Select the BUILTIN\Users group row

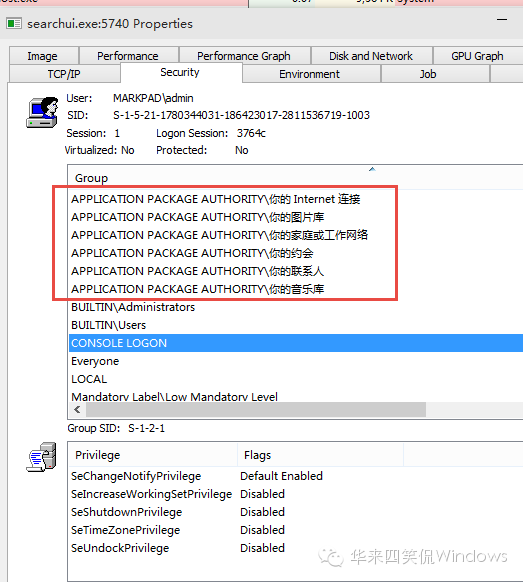point(296,325)
